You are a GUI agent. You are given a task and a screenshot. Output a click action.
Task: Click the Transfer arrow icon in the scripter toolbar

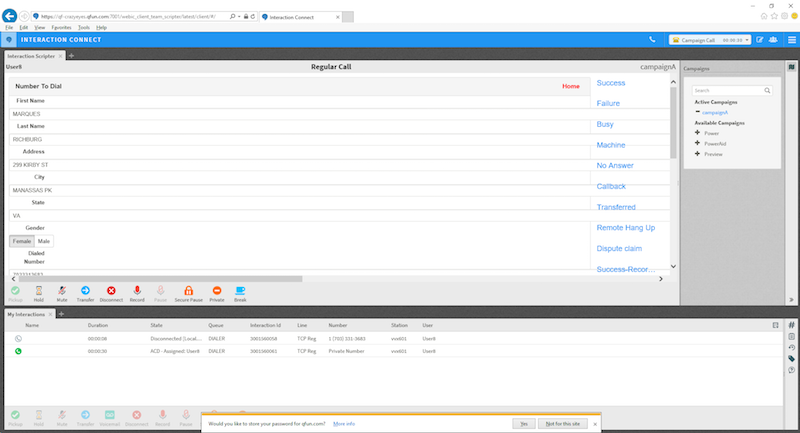[86, 290]
